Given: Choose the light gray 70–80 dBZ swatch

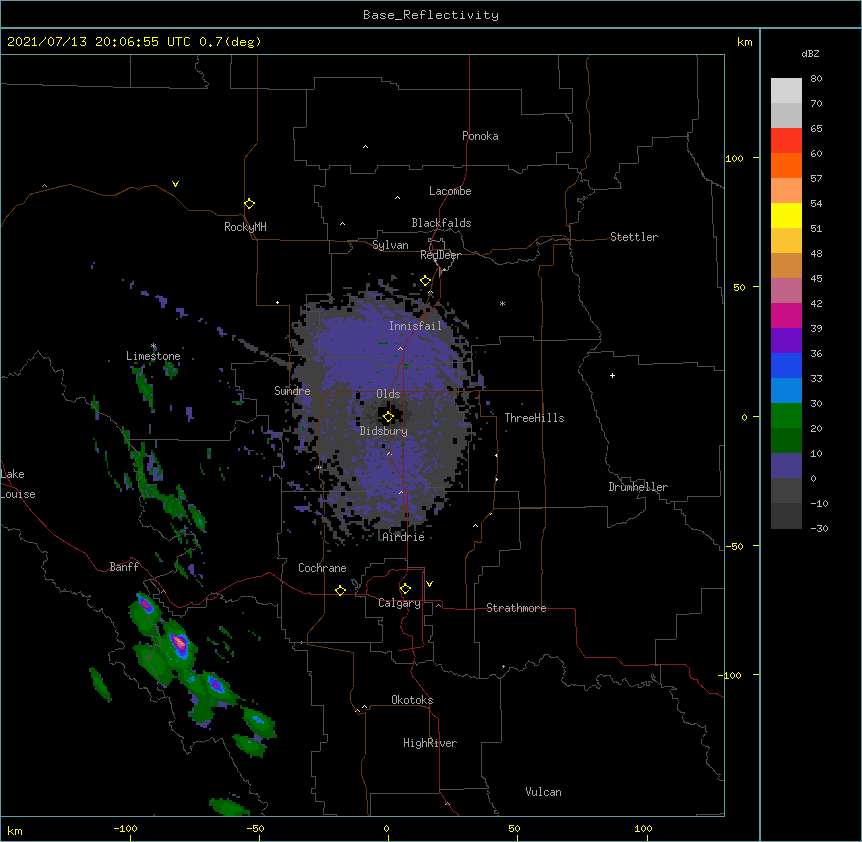Looking at the screenshot, I should 786,91.
